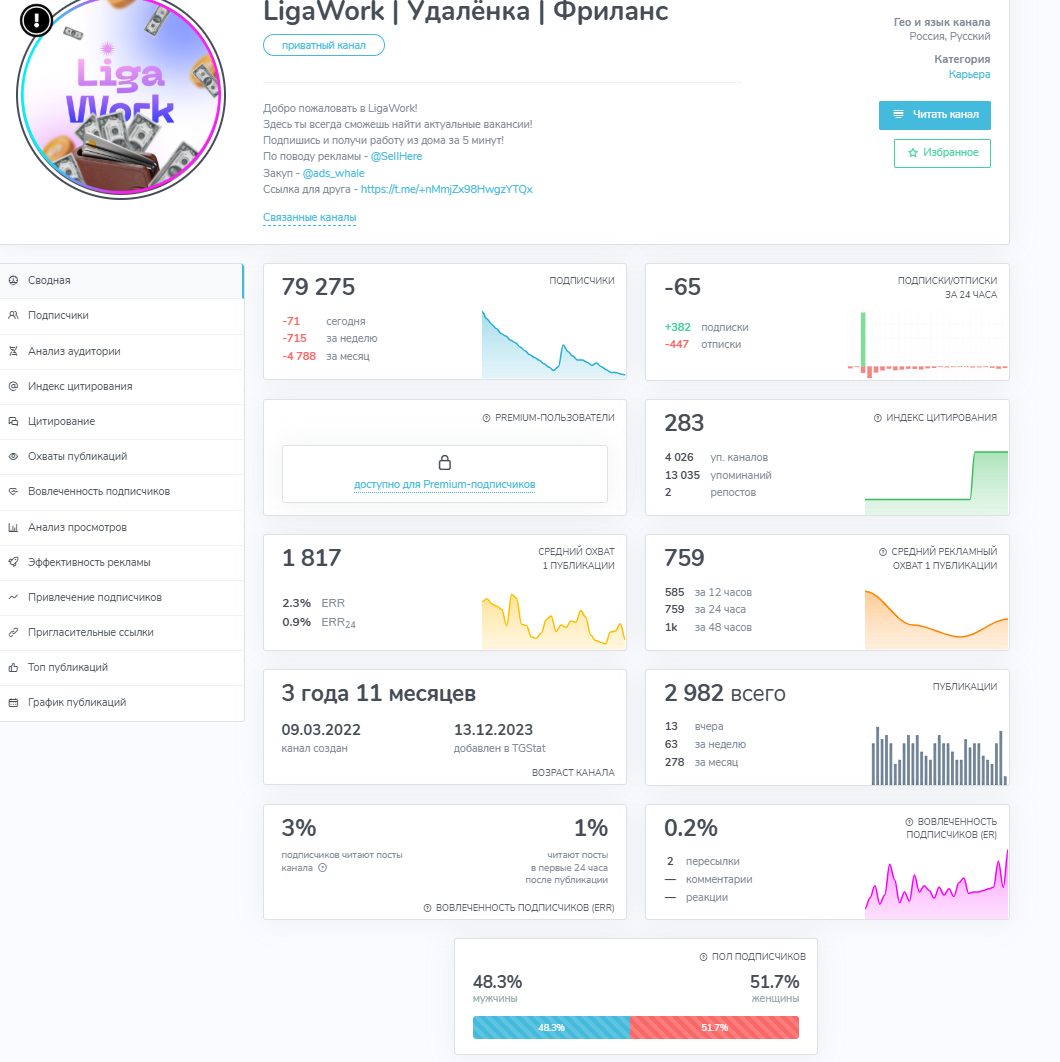Click the info icon beside Средний рекламный охват

(883, 552)
